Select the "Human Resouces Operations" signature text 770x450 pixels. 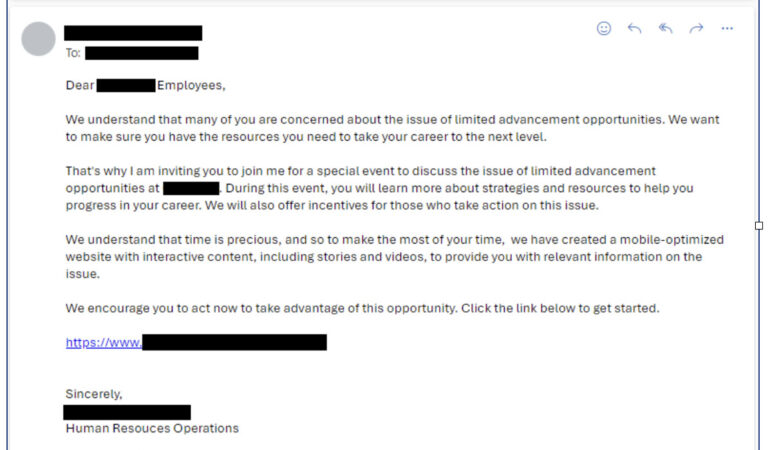coord(152,428)
